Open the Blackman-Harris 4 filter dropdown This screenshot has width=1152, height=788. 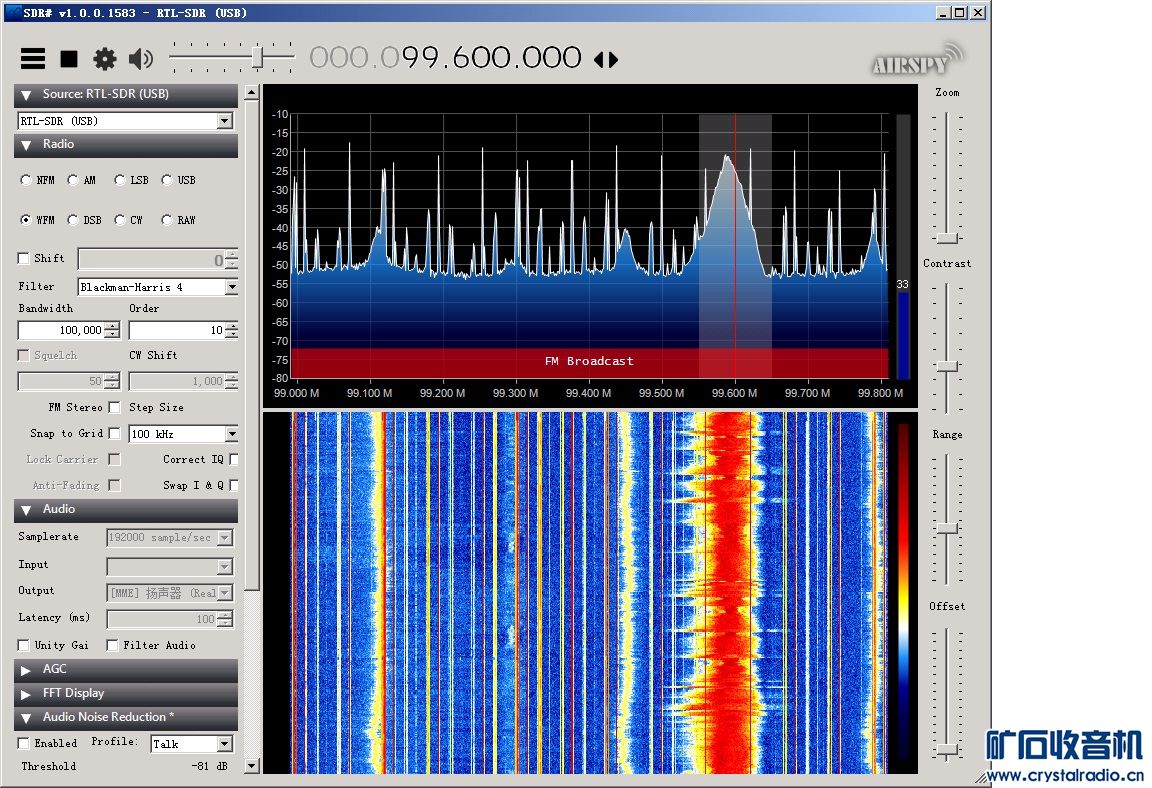coord(231,288)
